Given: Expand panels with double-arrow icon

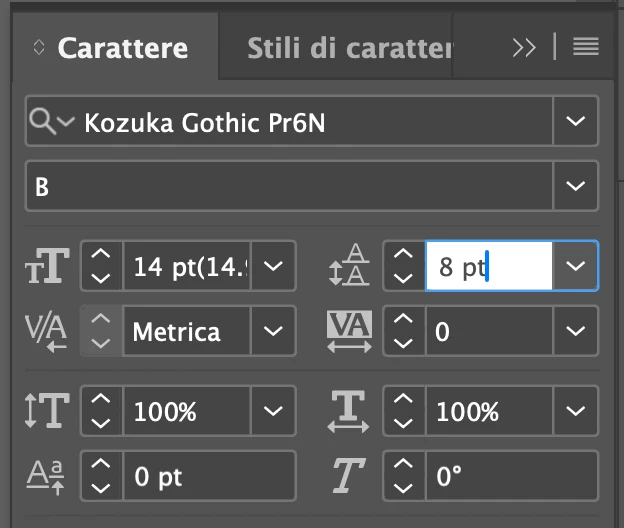Looking at the screenshot, I should (523, 47).
